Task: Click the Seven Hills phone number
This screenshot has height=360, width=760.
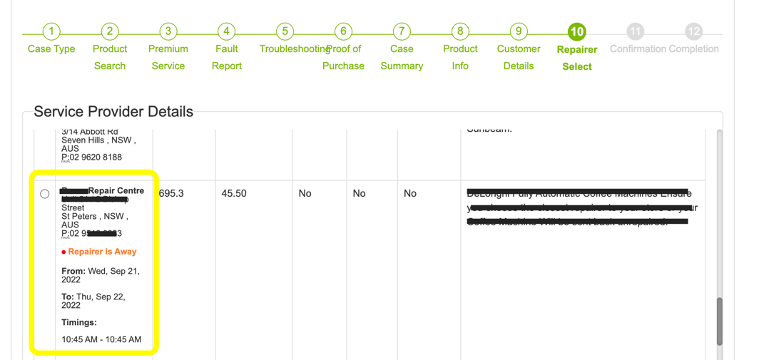Action: click(92, 157)
